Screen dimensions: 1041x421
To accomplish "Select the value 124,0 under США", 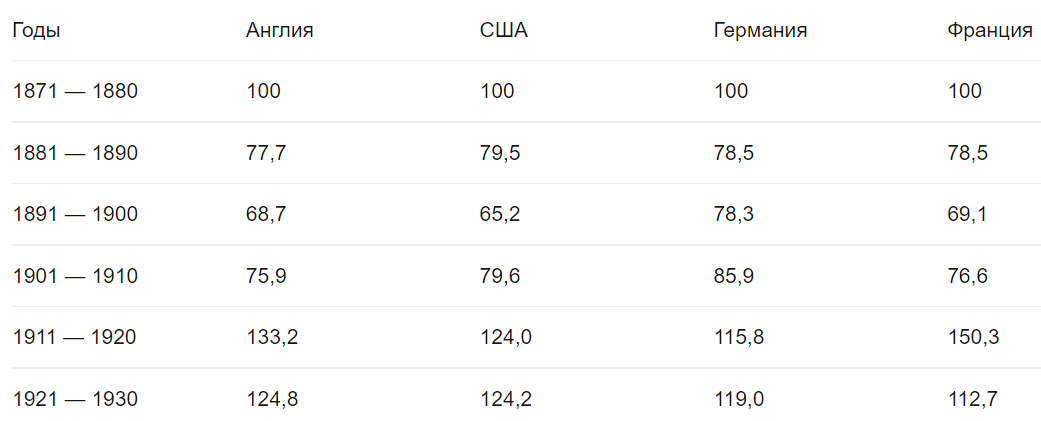I will click(x=506, y=337).
